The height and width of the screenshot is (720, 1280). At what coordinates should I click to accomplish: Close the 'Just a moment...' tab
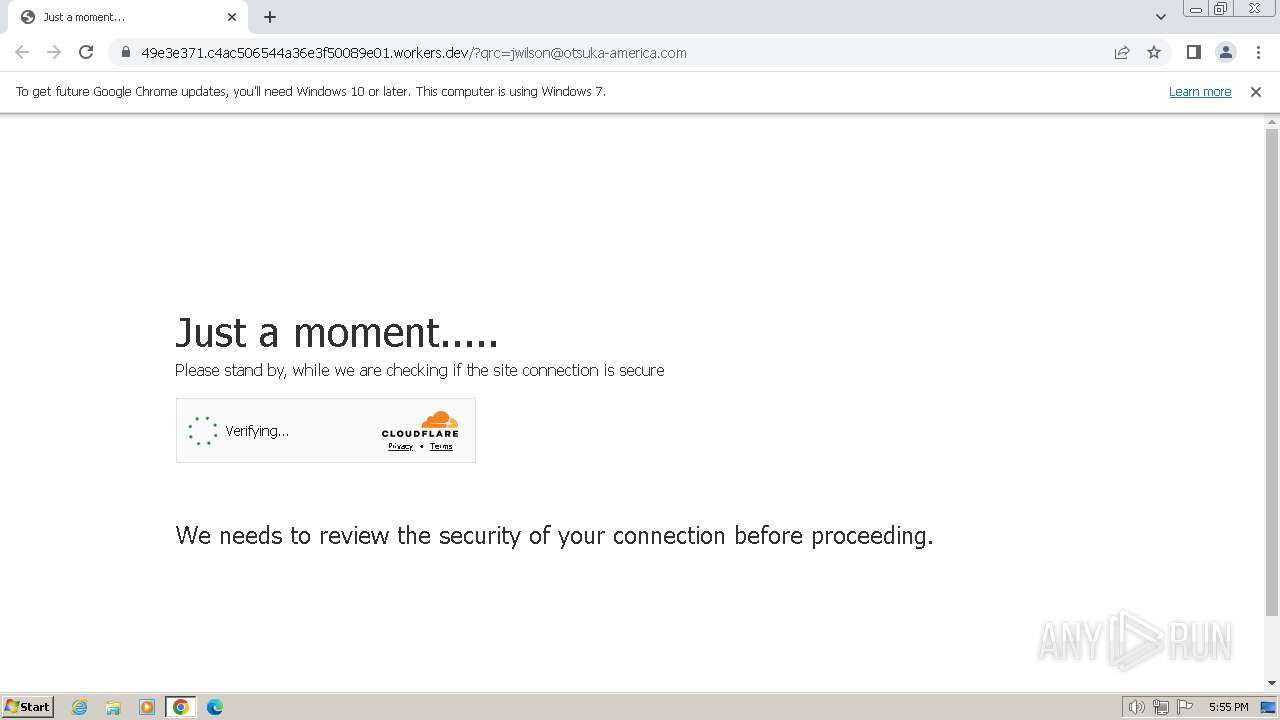coord(232,17)
